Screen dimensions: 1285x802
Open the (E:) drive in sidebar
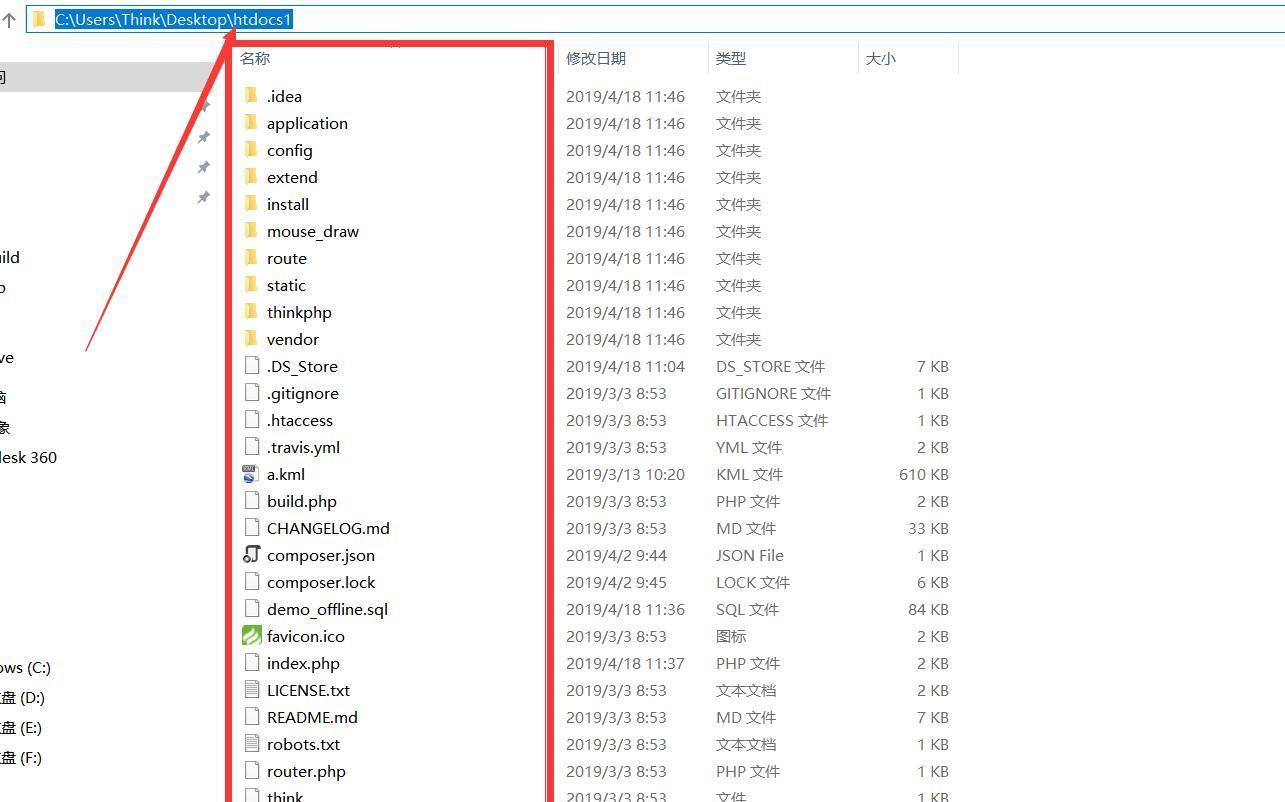pos(21,727)
